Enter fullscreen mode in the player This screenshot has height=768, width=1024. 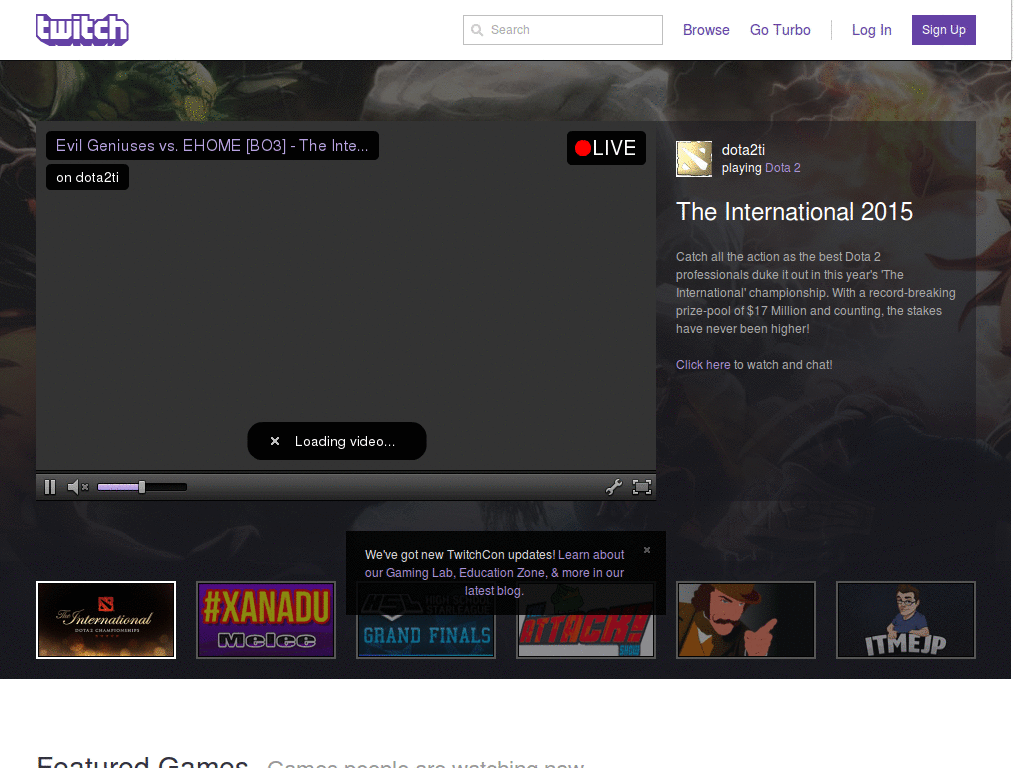(642, 487)
